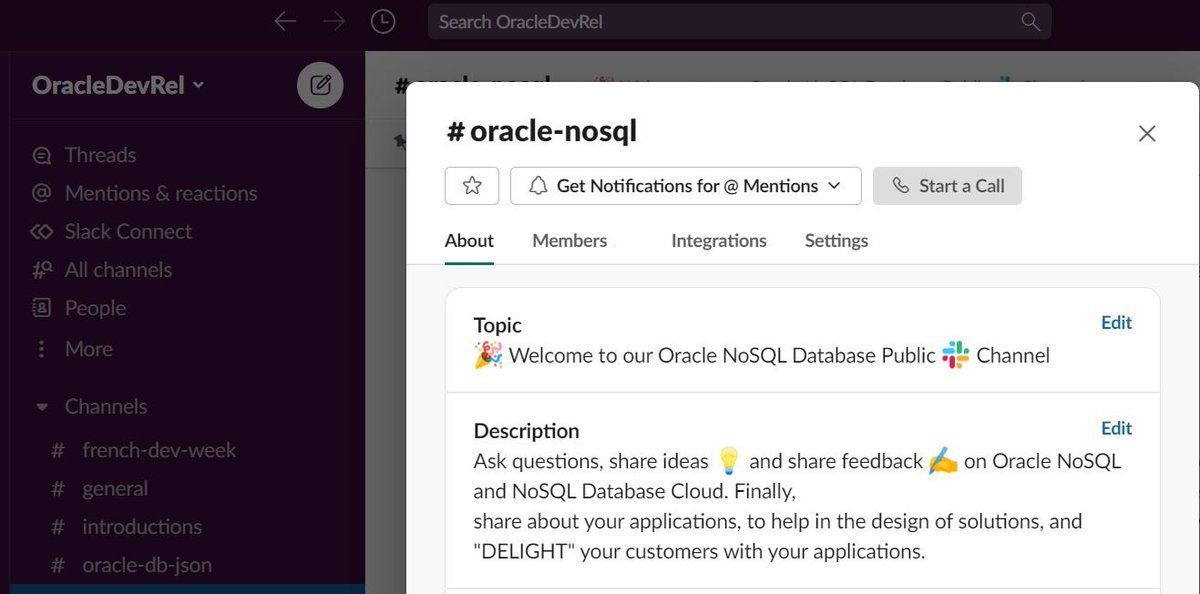The width and height of the screenshot is (1200, 594).
Task: Click the three-dot icon beside More
Action: (41, 349)
